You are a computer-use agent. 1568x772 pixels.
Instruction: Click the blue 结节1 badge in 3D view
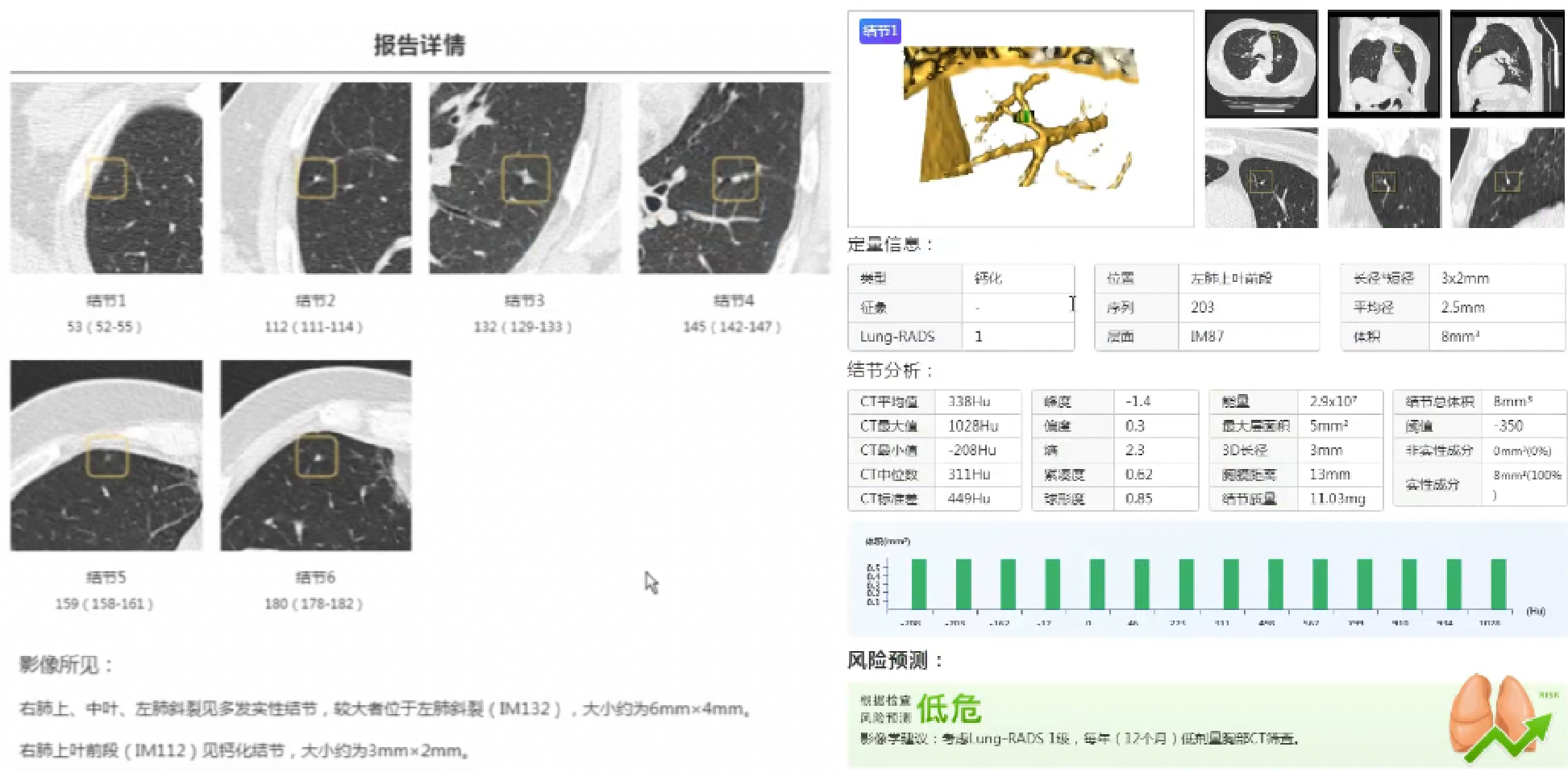(880, 31)
